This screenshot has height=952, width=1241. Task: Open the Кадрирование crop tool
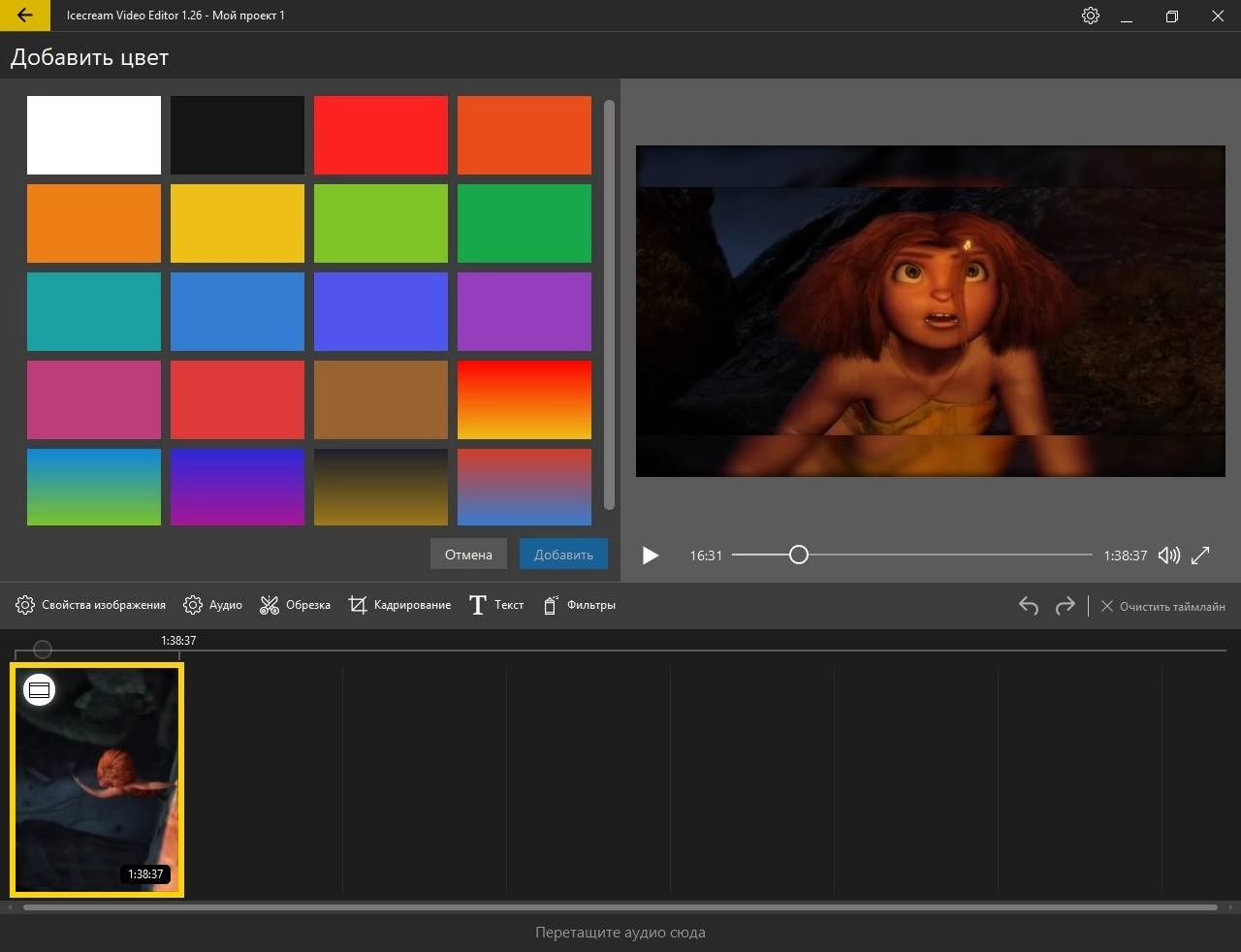pos(399,605)
